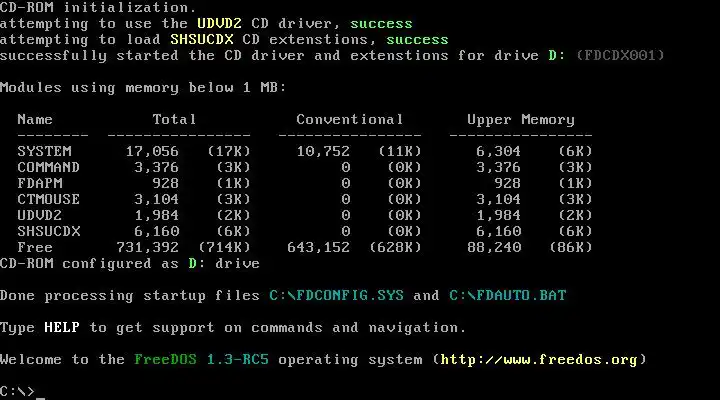
Task: Select the CTMOUSE row name
Action: click(48, 199)
